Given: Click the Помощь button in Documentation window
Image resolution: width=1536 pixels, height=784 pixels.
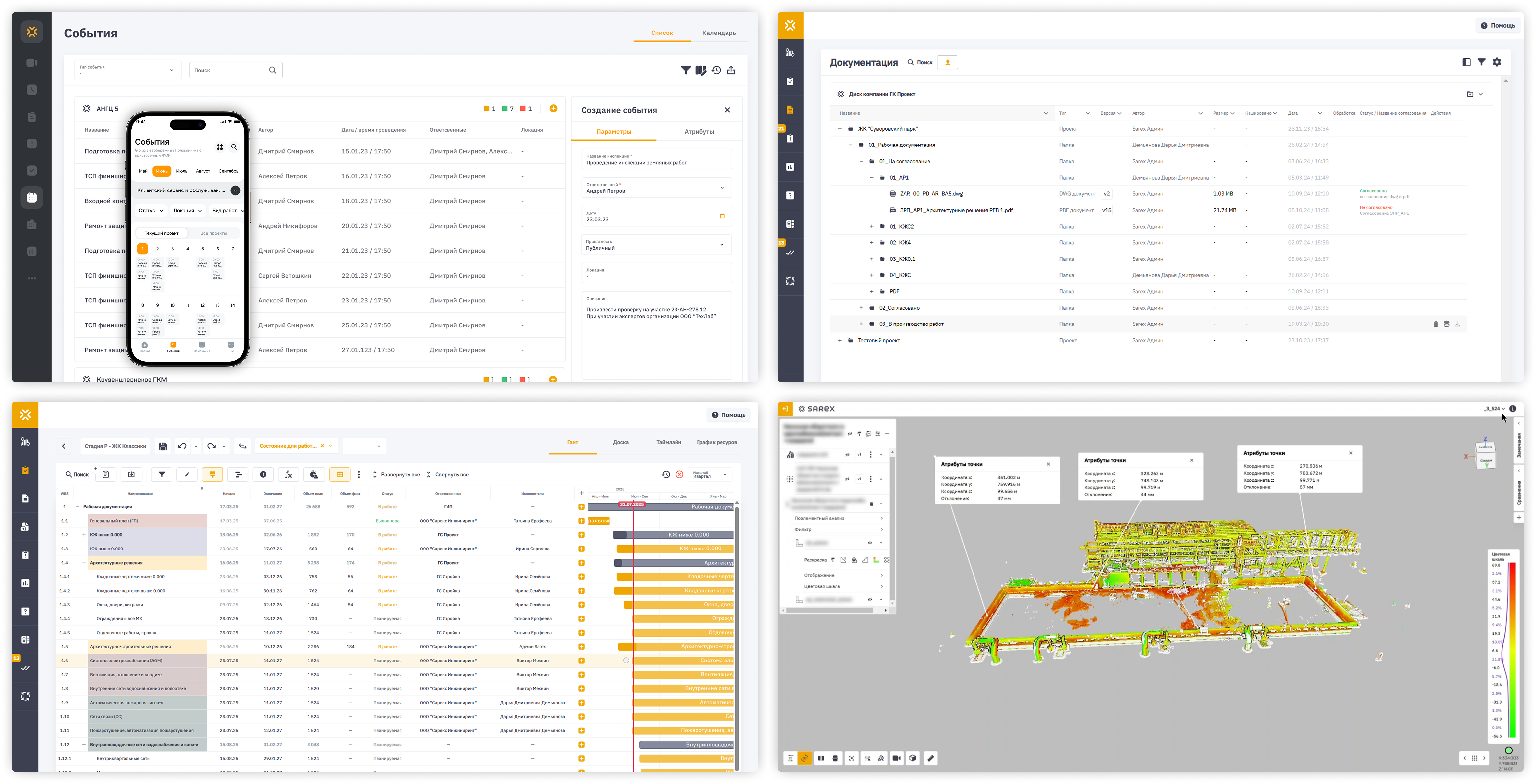Looking at the screenshot, I should pyautogui.click(x=1497, y=26).
